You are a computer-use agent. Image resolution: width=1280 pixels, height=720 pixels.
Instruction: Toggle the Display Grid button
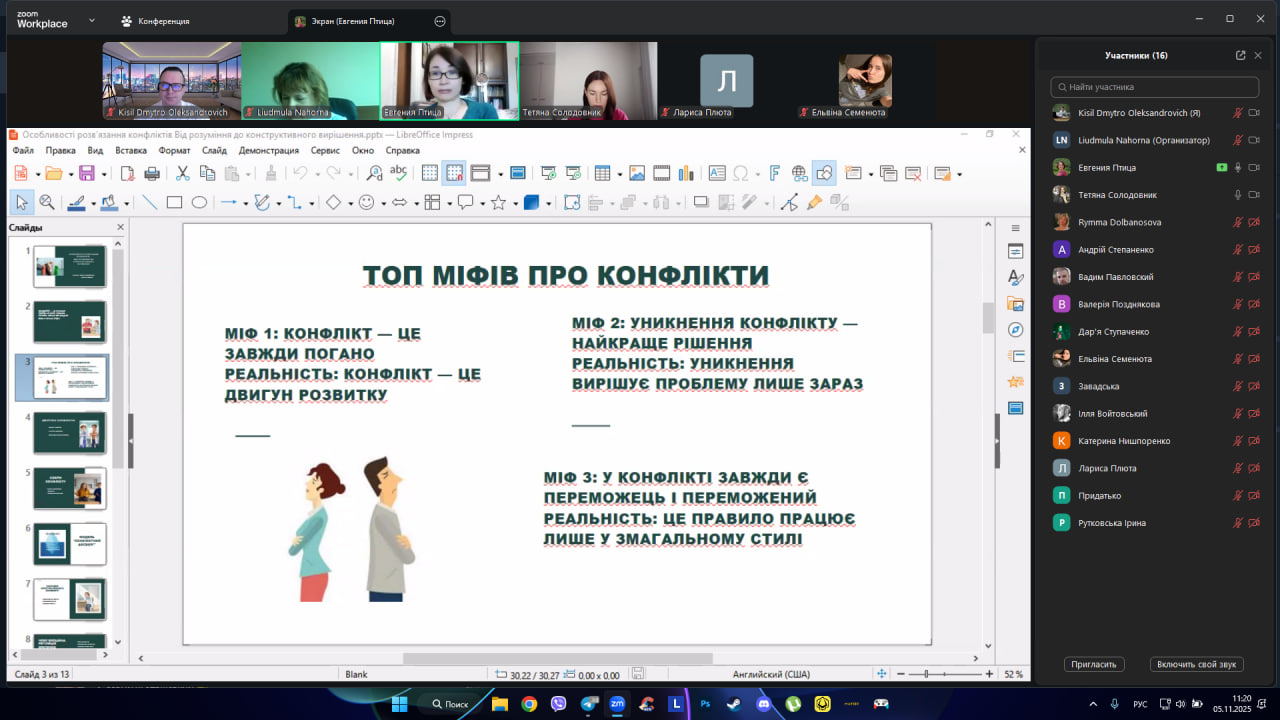(x=429, y=173)
